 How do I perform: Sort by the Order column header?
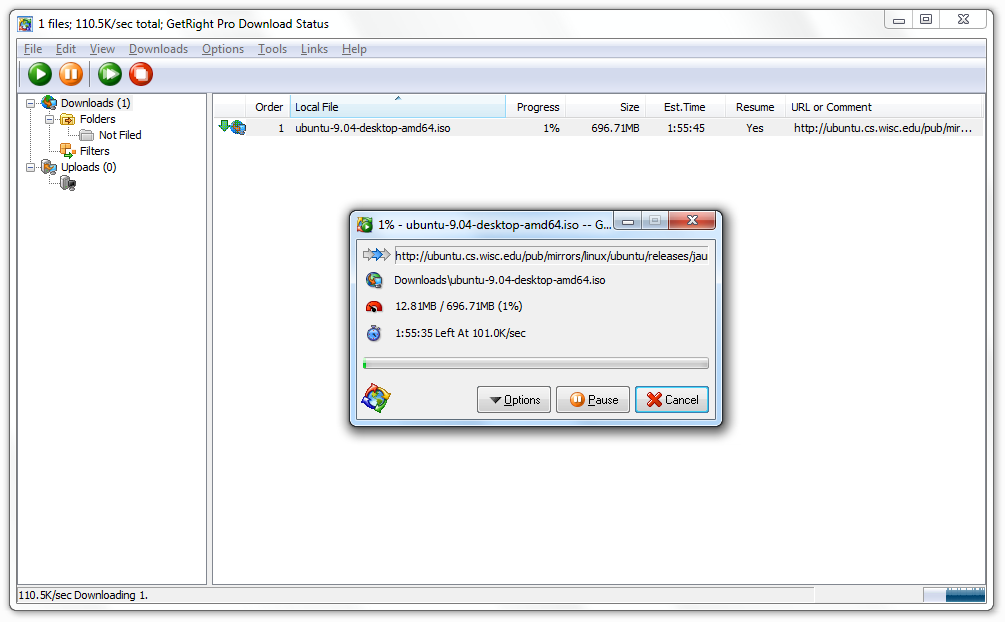point(268,107)
